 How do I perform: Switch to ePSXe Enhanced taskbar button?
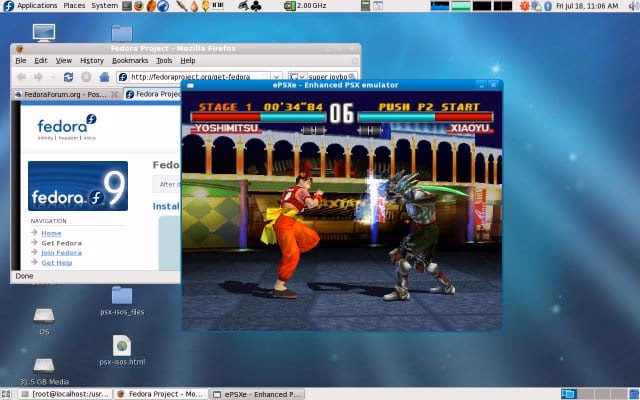click(257, 394)
